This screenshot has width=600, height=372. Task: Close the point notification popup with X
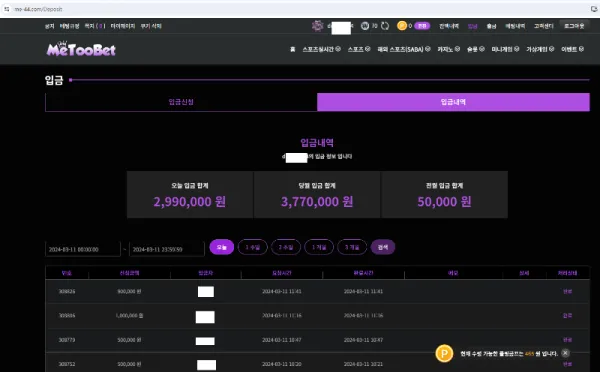565,353
